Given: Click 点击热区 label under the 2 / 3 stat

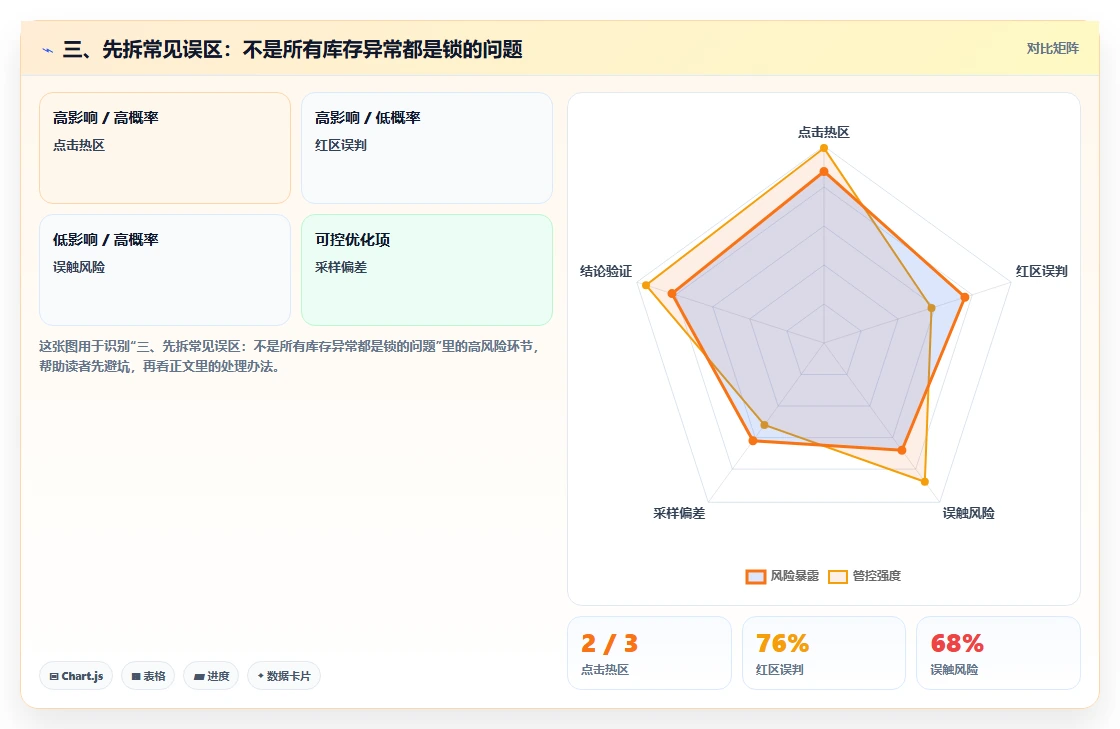Looking at the screenshot, I should point(605,670).
